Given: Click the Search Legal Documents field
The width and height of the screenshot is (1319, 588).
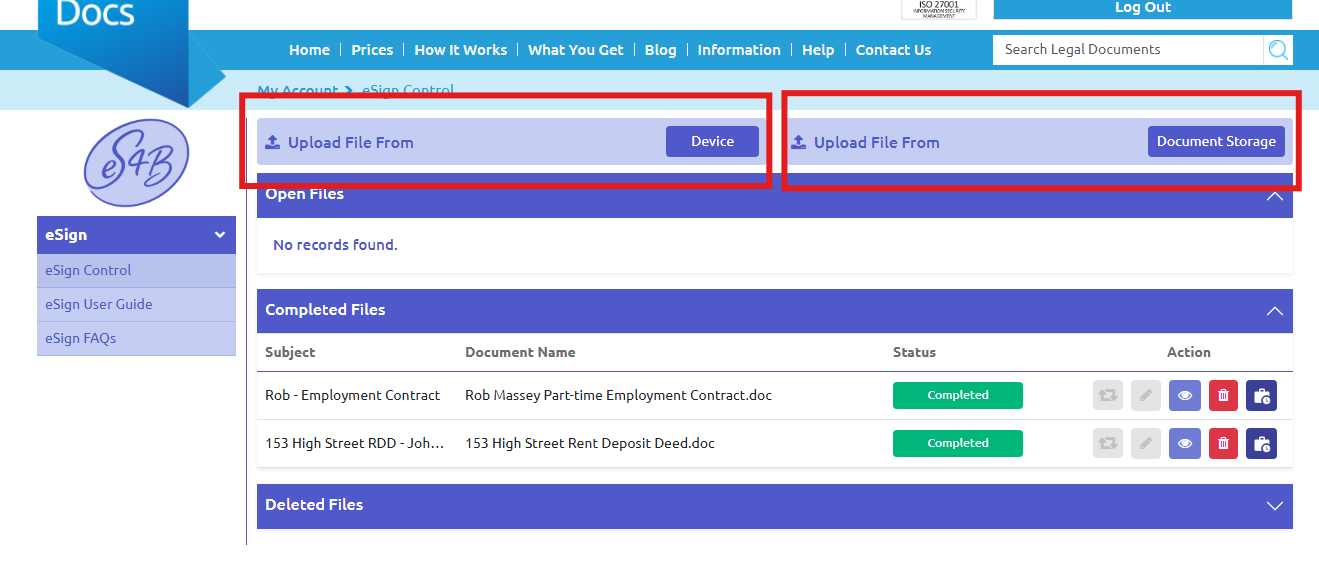Looking at the screenshot, I should pyautogui.click(x=1127, y=50).
